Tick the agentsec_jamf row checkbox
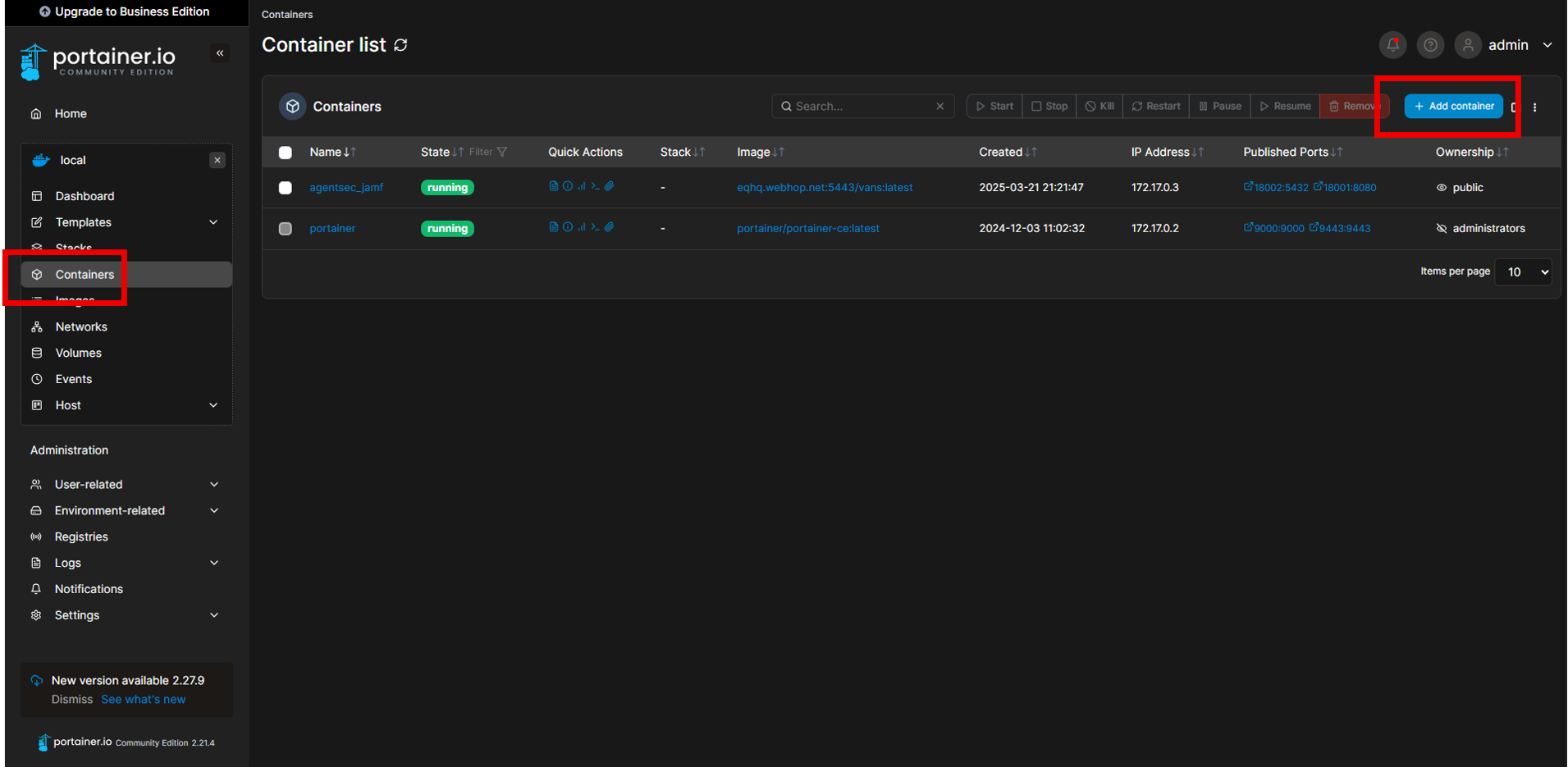 [286, 188]
